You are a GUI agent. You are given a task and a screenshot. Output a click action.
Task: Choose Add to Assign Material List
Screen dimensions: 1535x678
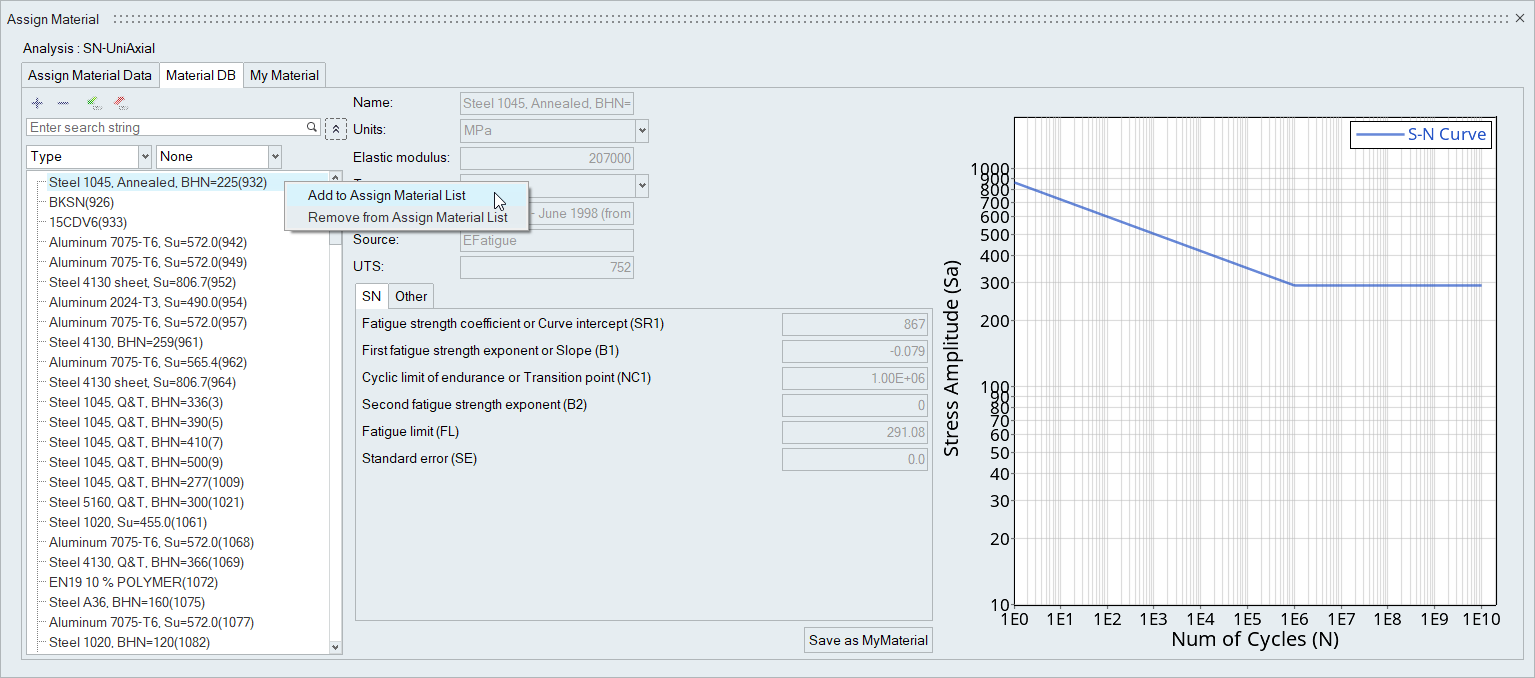[386, 195]
